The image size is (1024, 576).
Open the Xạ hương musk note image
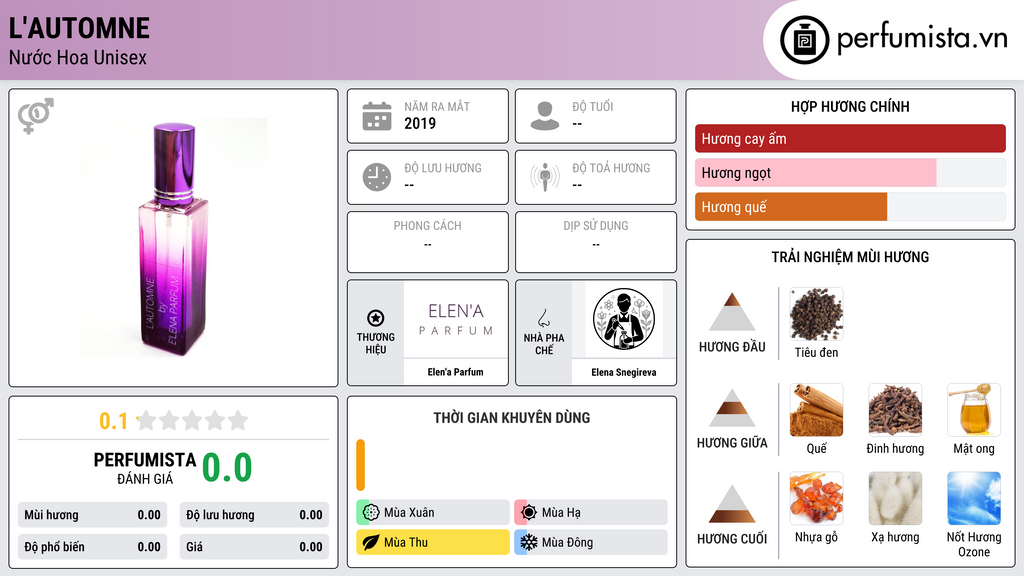pyautogui.click(x=895, y=499)
